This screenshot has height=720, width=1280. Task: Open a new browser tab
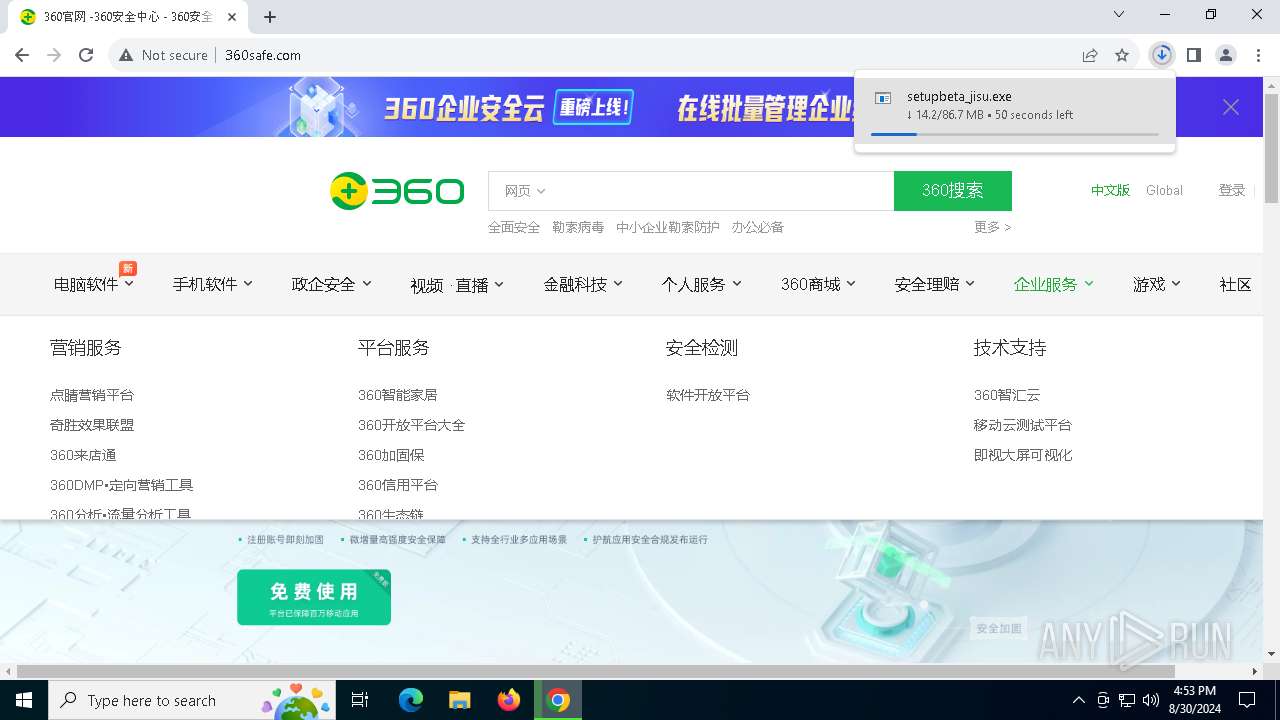270,17
